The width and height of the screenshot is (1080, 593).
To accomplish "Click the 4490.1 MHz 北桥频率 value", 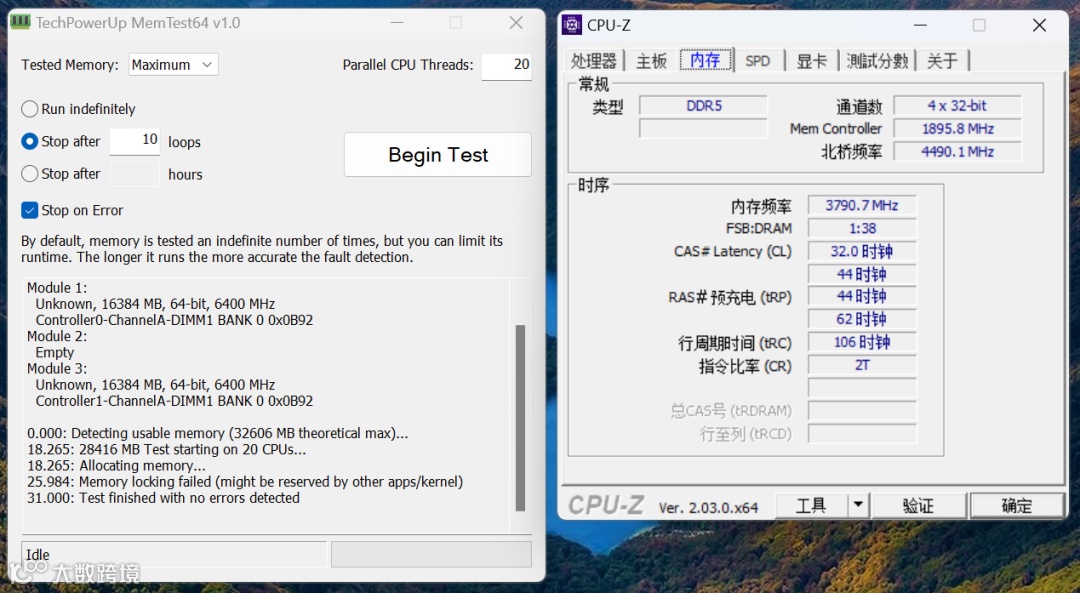I will 957,151.
